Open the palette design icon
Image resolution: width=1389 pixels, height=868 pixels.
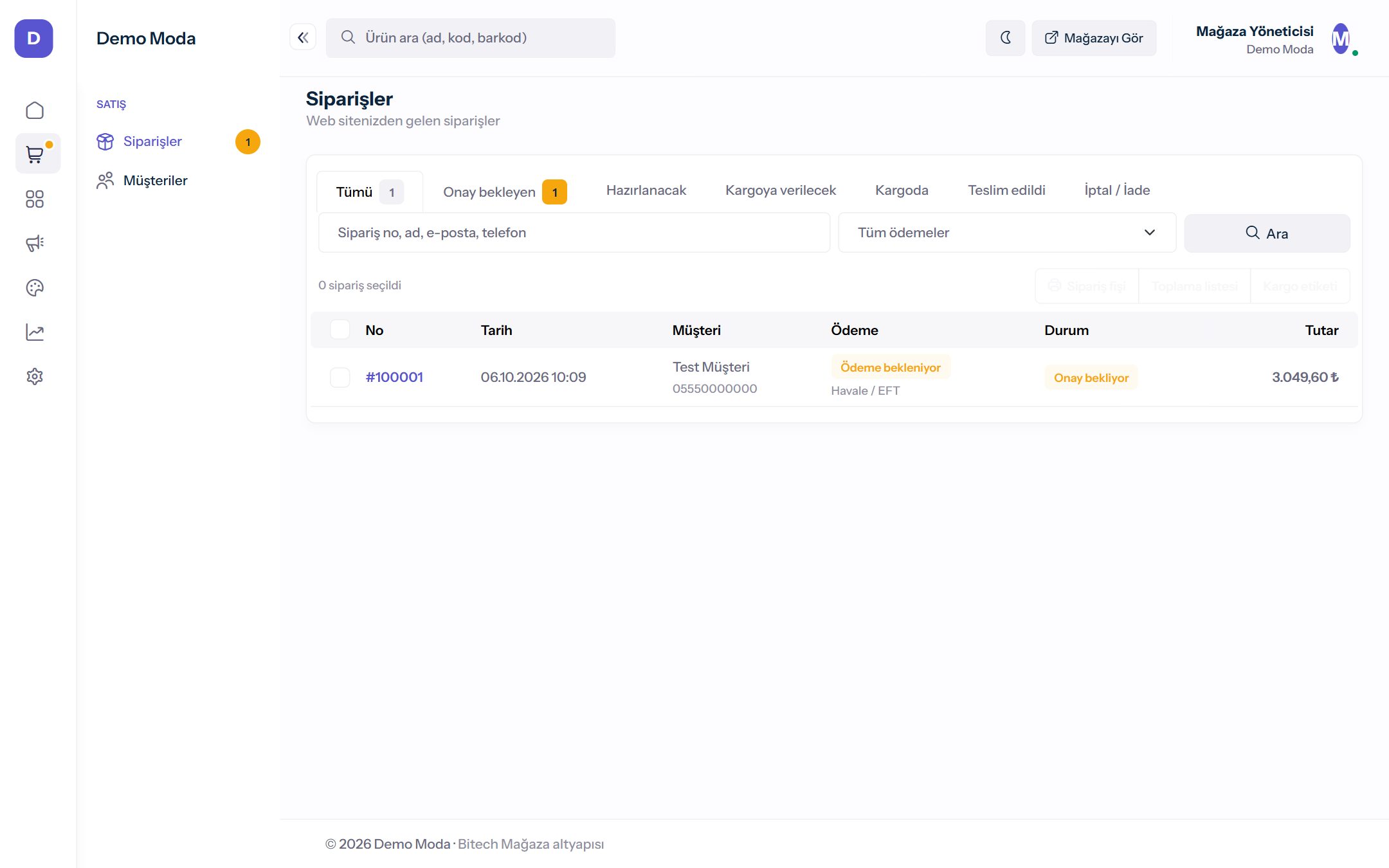click(35, 287)
